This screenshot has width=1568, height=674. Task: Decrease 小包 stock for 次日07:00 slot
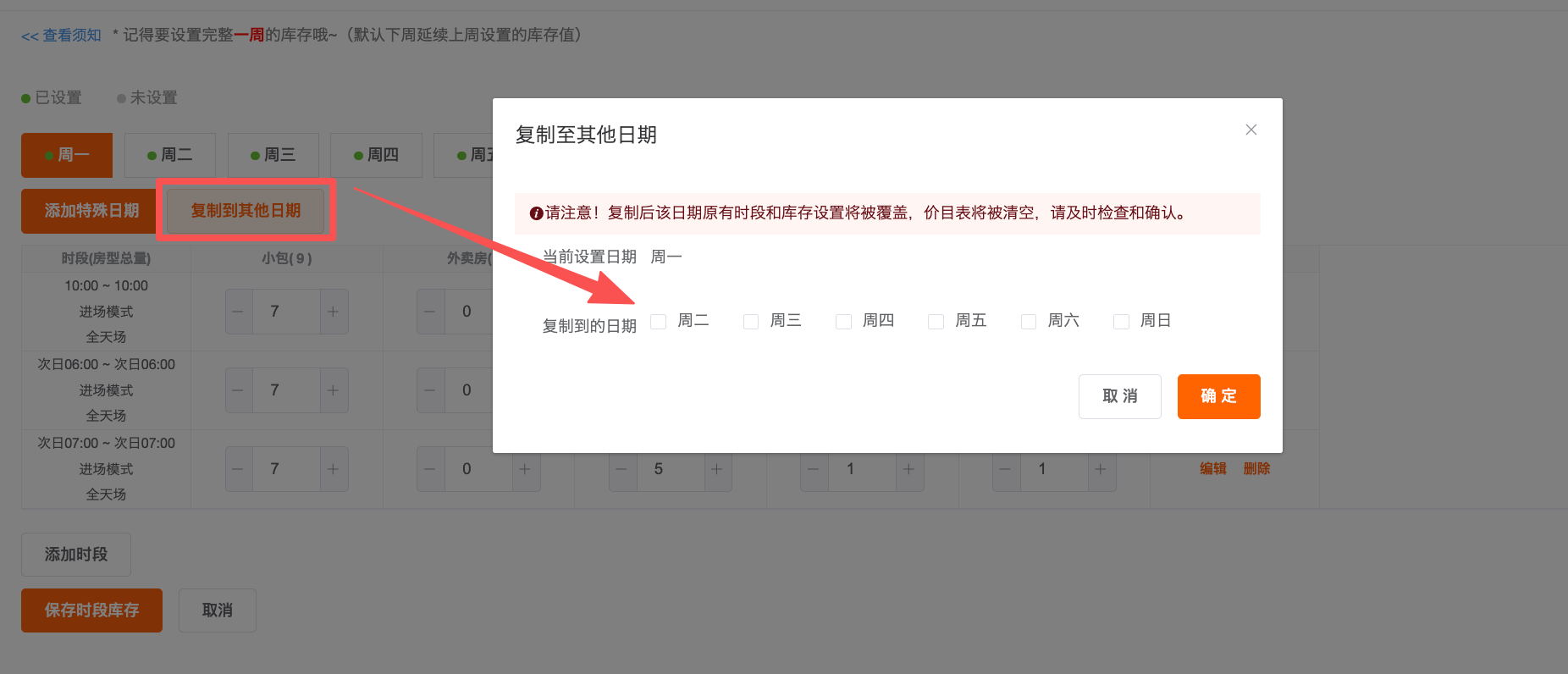(238, 469)
